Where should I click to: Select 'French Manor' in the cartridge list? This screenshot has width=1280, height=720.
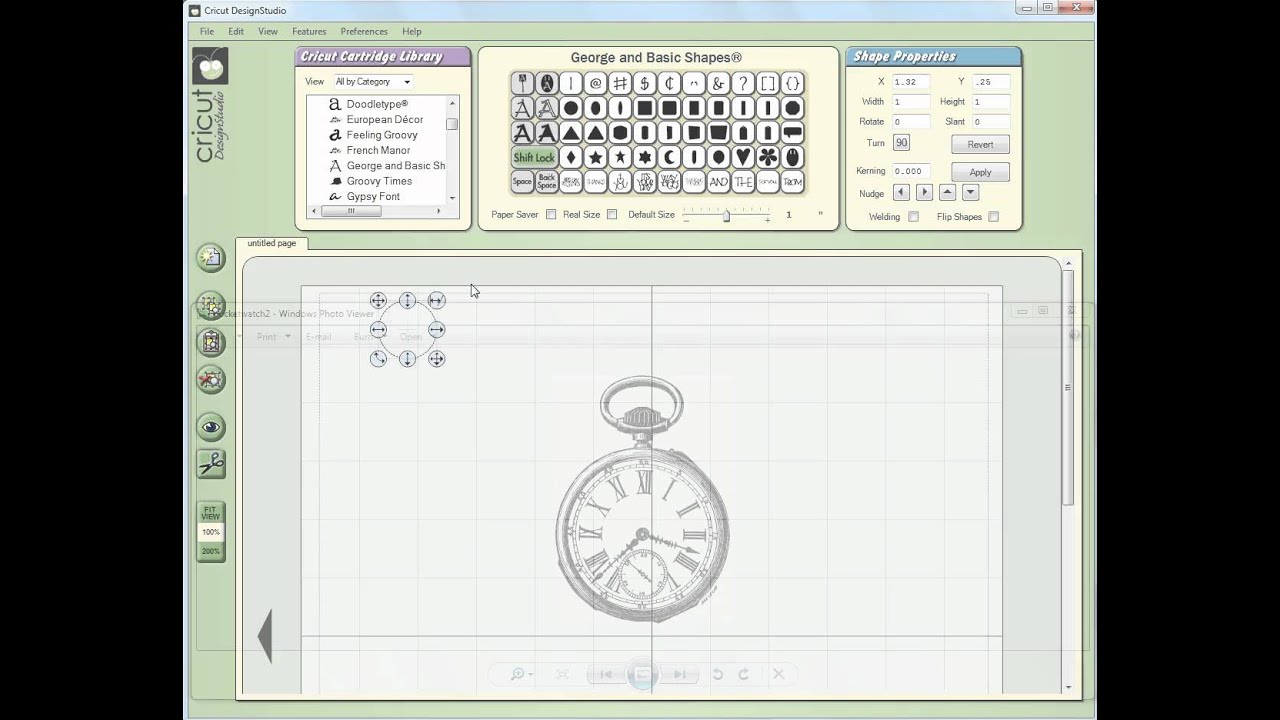(x=378, y=150)
